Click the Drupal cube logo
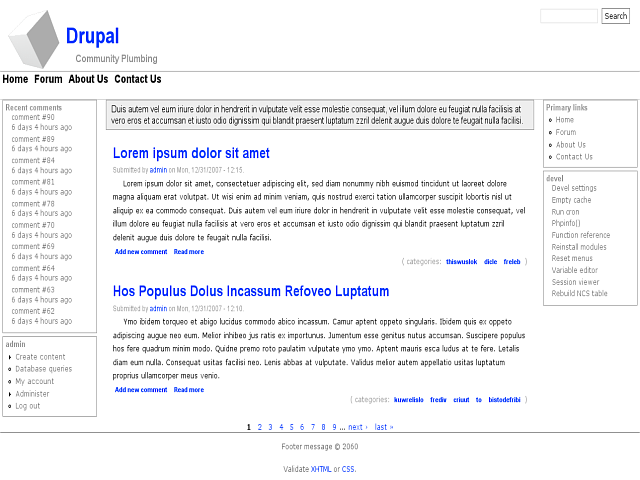The height and width of the screenshot is (480, 640). (x=34, y=39)
